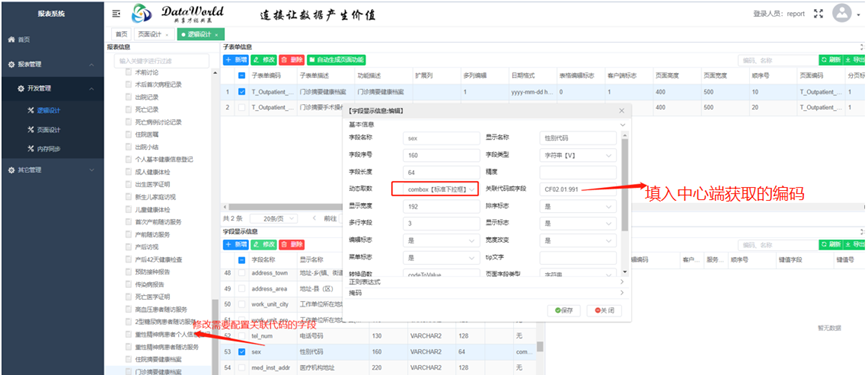This screenshot has width=868, height=375.
Task: Click the 字段序号 input with 160
Action: click(441, 156)
